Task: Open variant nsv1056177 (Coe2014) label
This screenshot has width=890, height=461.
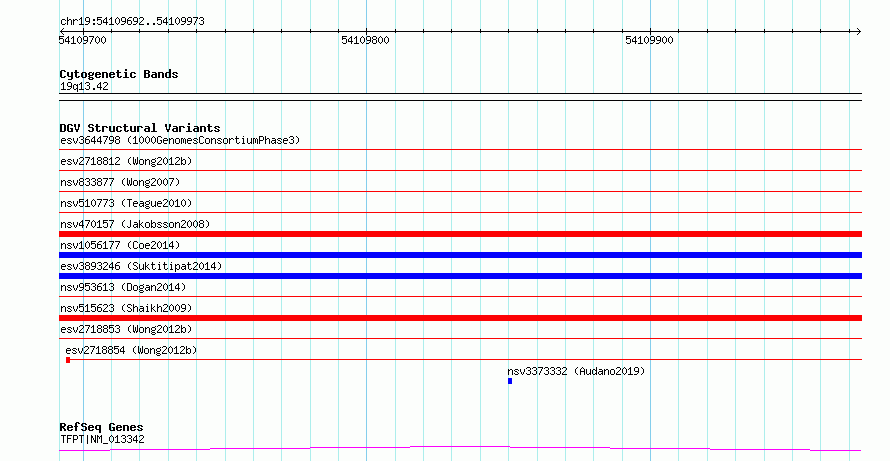Action: click(x=120, y=245)
